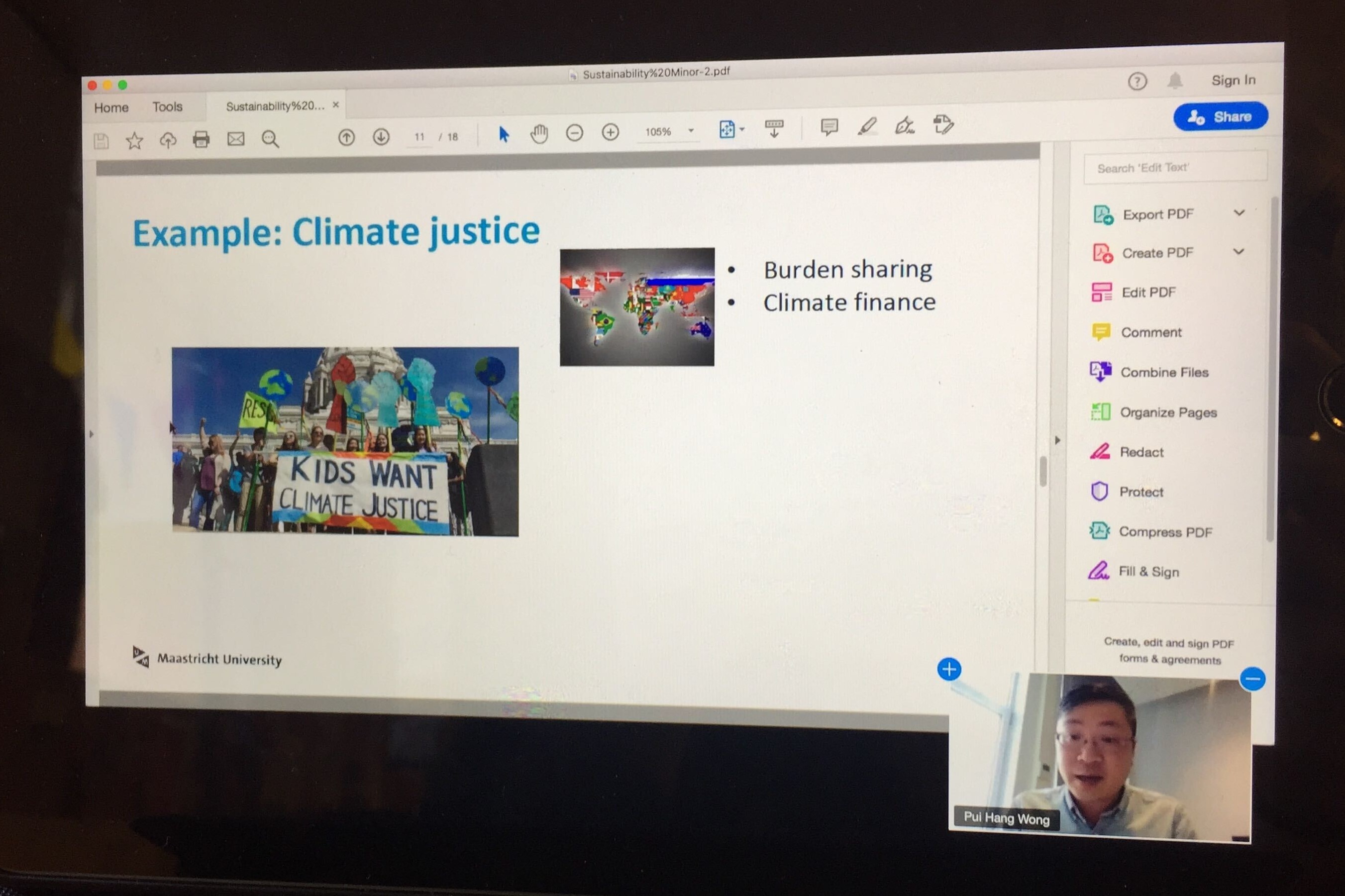
Task: Click the Save file icon in toolbar
Action: [x=101, y=141]
